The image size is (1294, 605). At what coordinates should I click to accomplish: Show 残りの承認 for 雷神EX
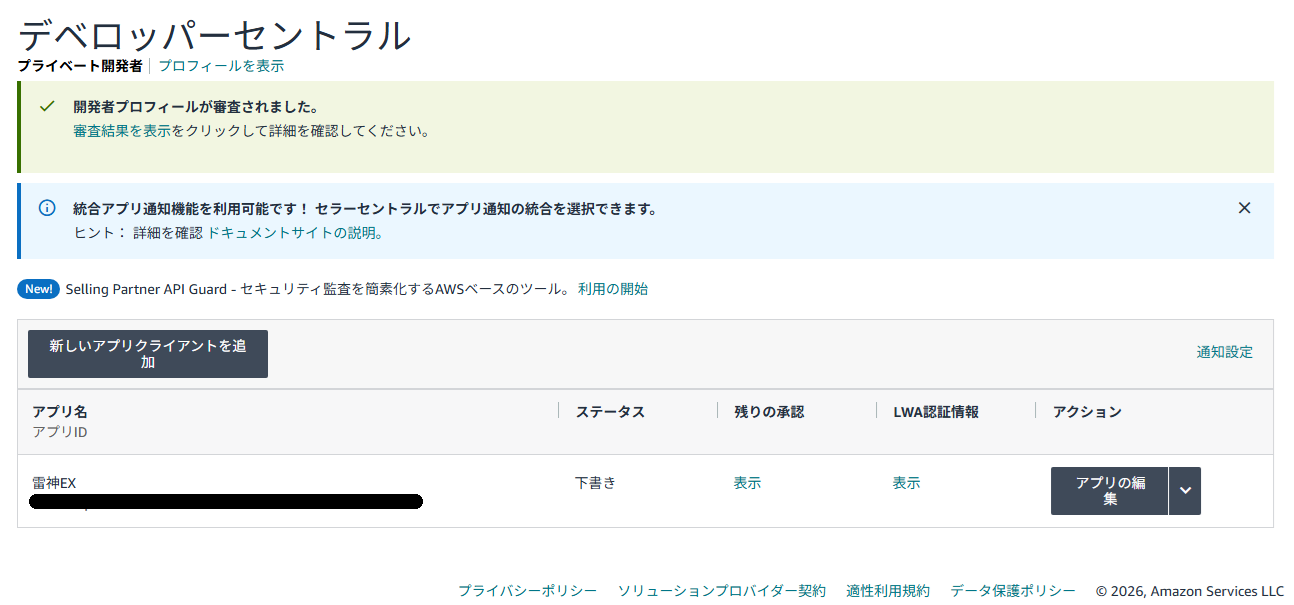pyautogui.click(x=747, y=483)
